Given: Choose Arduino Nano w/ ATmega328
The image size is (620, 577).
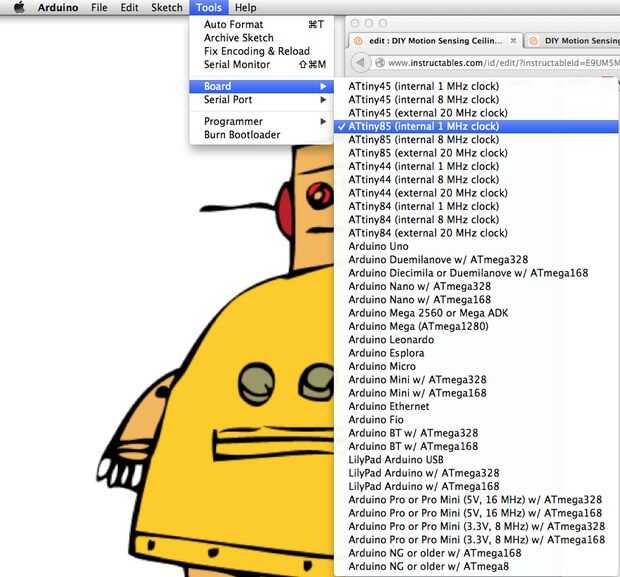Looking at the screenshot, I should point(476,286).
